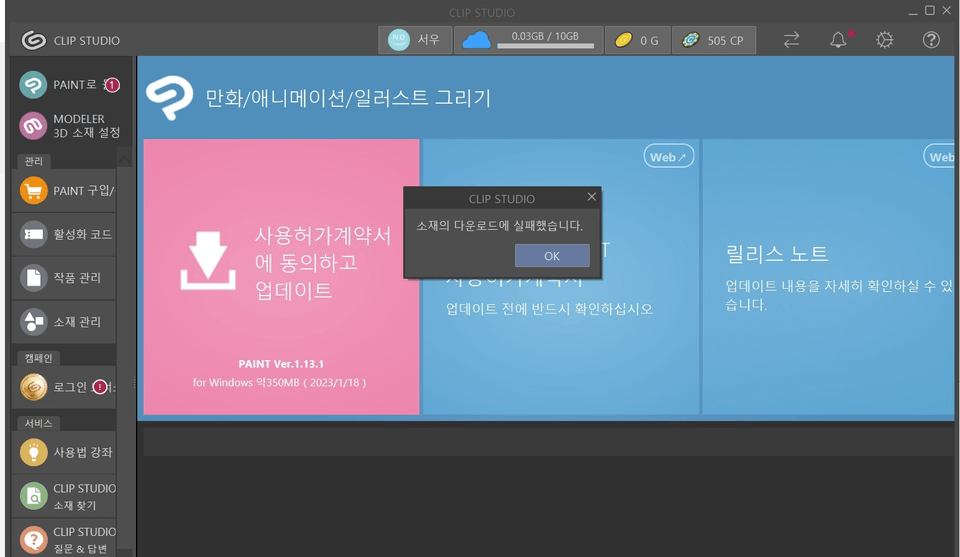Click the cloud storage usage icon
This screenshot has width=960, height=557.
point(476,40)
